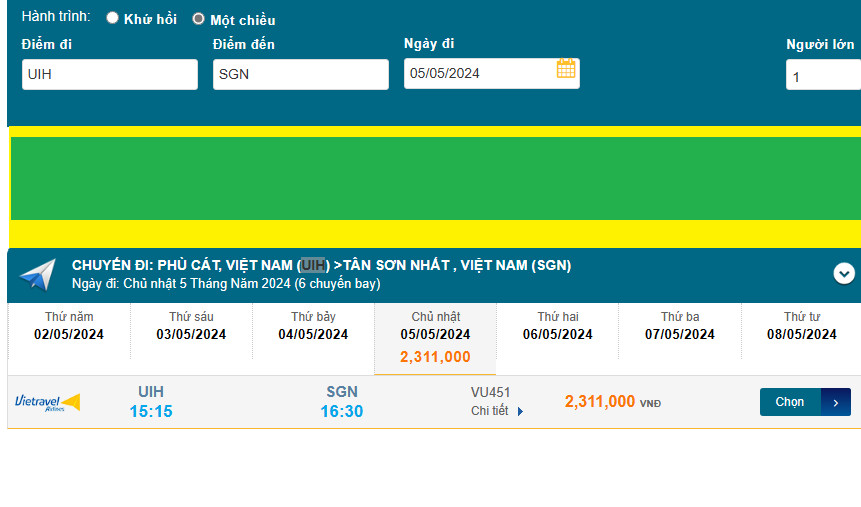
Task: Switch to Thứ bảy 04/05/2024 date tab
Action: click(313, 327)
